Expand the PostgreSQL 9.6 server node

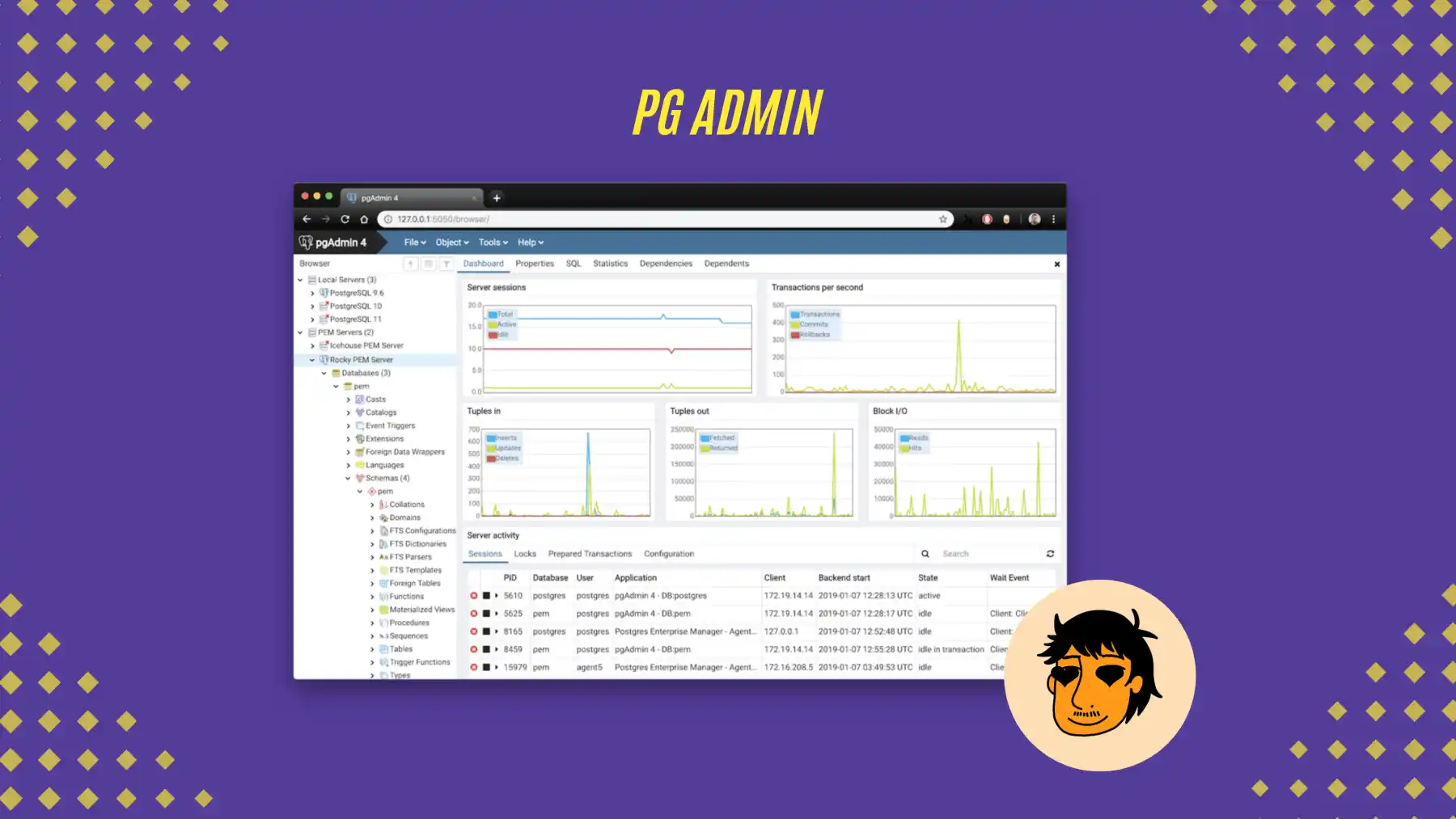312,293
